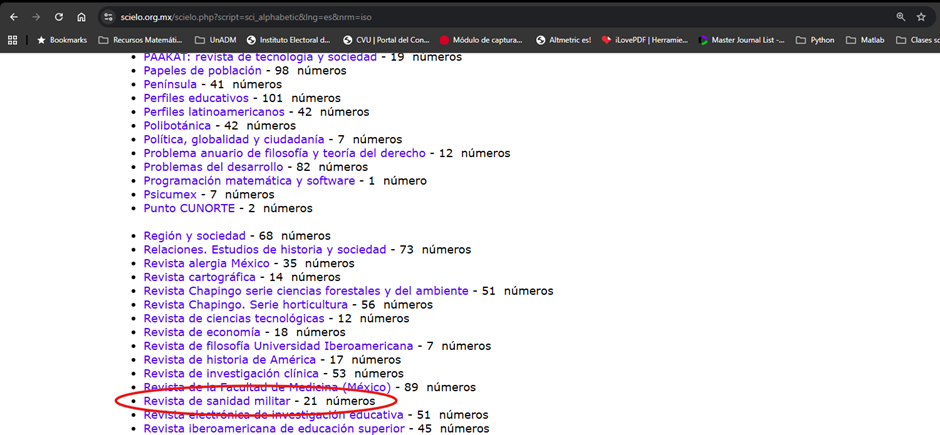940x435 pixels.
Task: Open the Polibotánica journal link
Action: pos(177,126)
